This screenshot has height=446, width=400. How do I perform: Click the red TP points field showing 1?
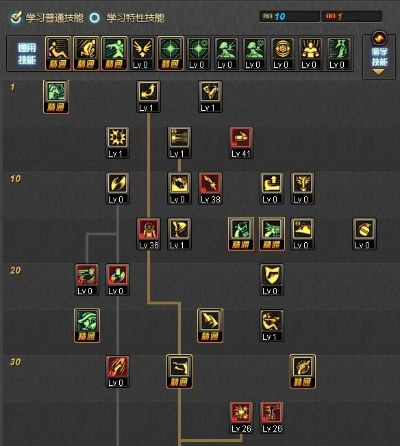point(352,16)
